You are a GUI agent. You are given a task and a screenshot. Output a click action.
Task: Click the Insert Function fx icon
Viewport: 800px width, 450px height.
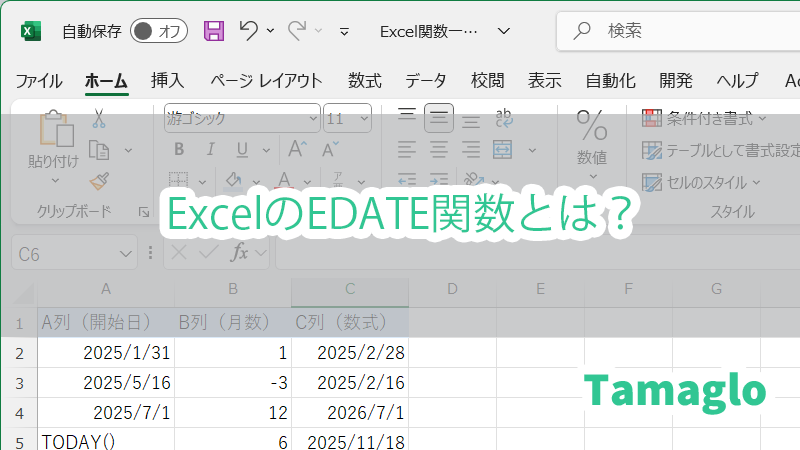click(240, 253)
